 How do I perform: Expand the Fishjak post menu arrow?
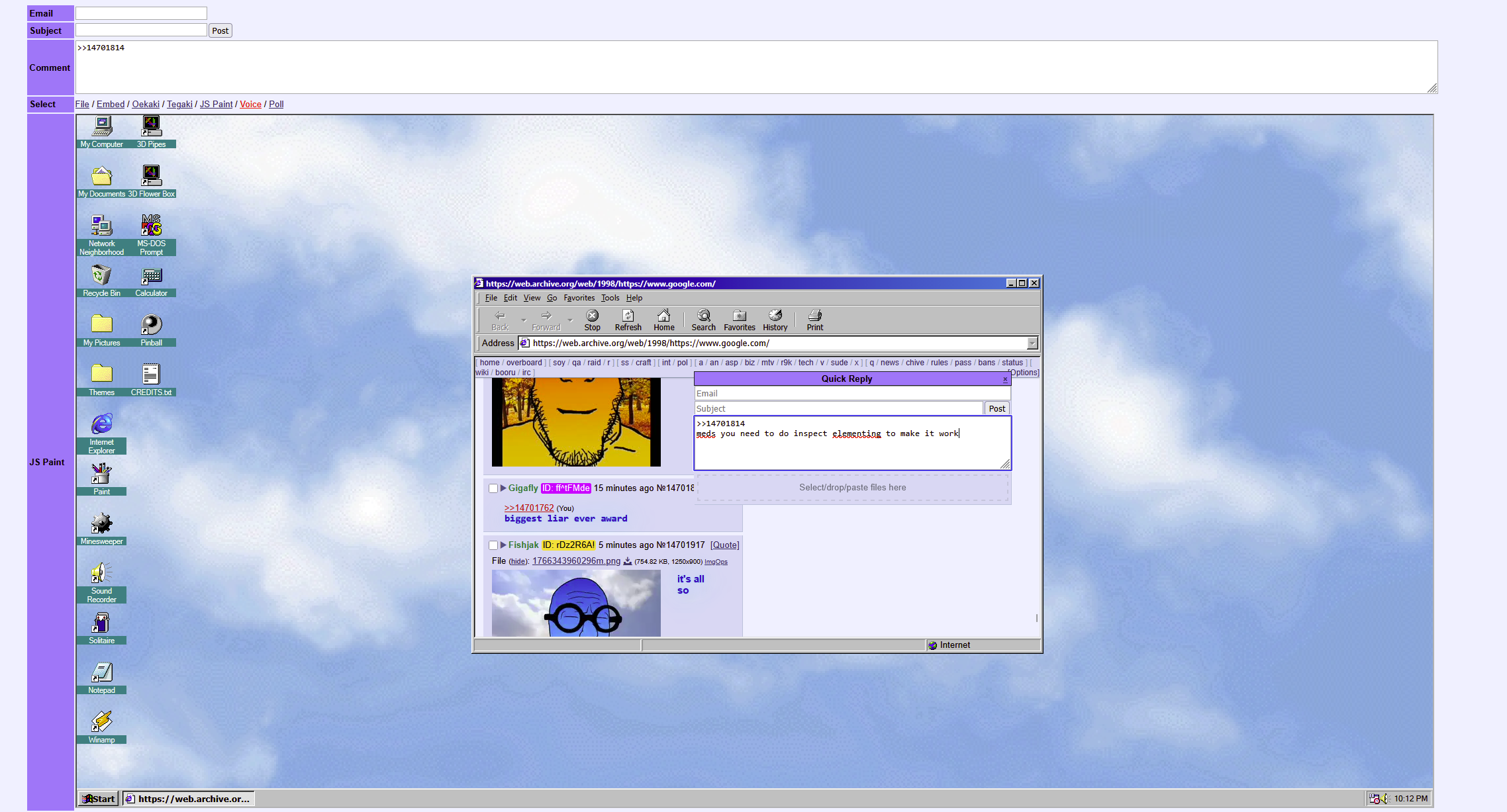tap(503, 545)
